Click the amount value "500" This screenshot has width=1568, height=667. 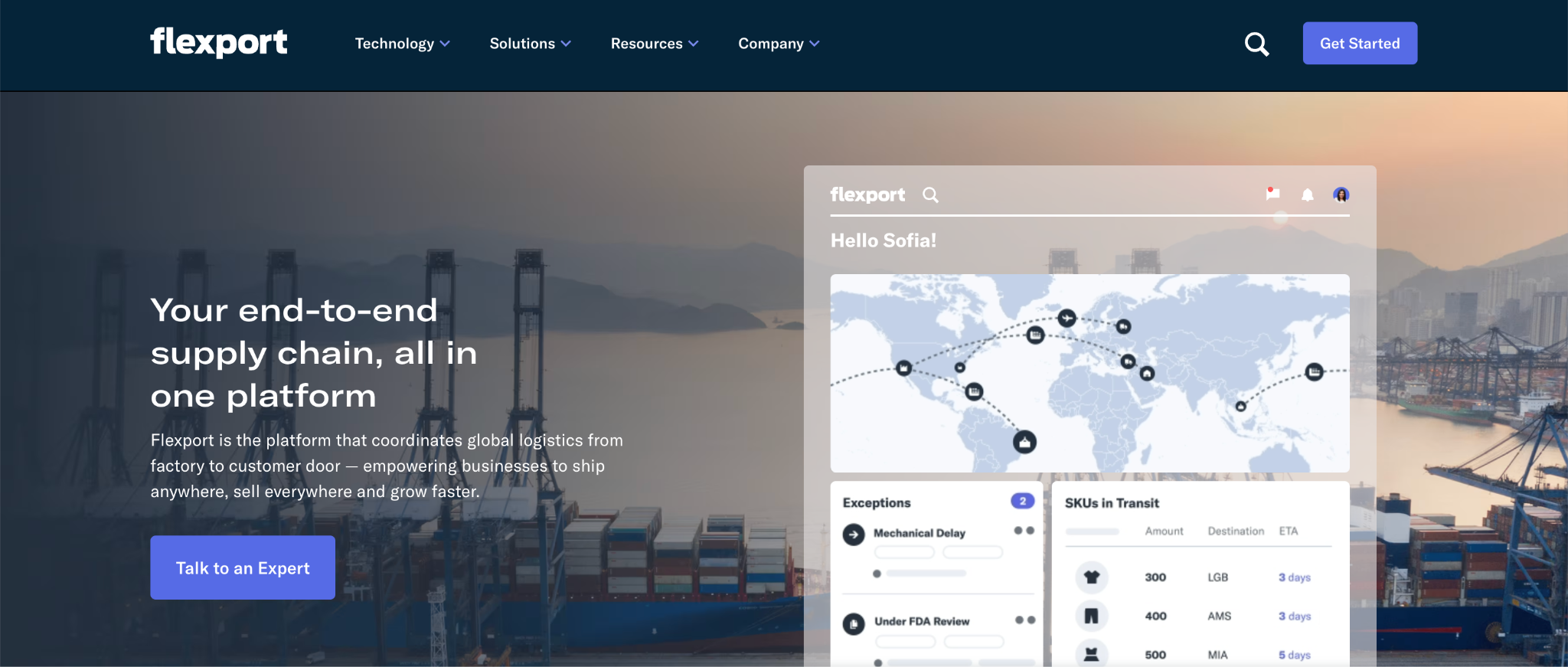pyautogui.click(x=1155, y=655)
